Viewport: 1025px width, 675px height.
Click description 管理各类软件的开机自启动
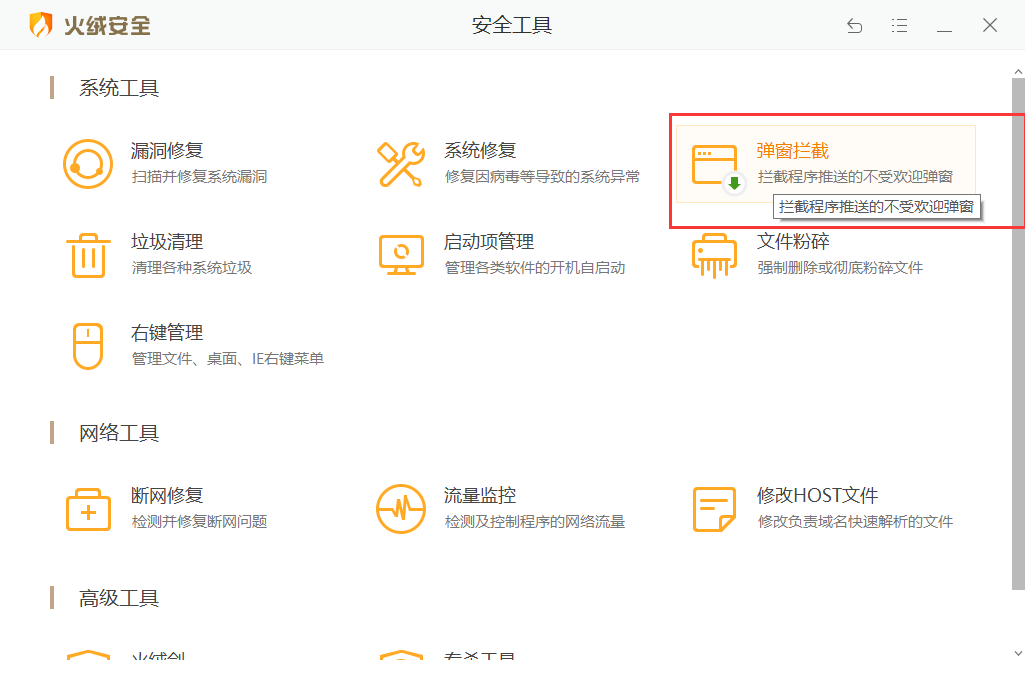535,268
